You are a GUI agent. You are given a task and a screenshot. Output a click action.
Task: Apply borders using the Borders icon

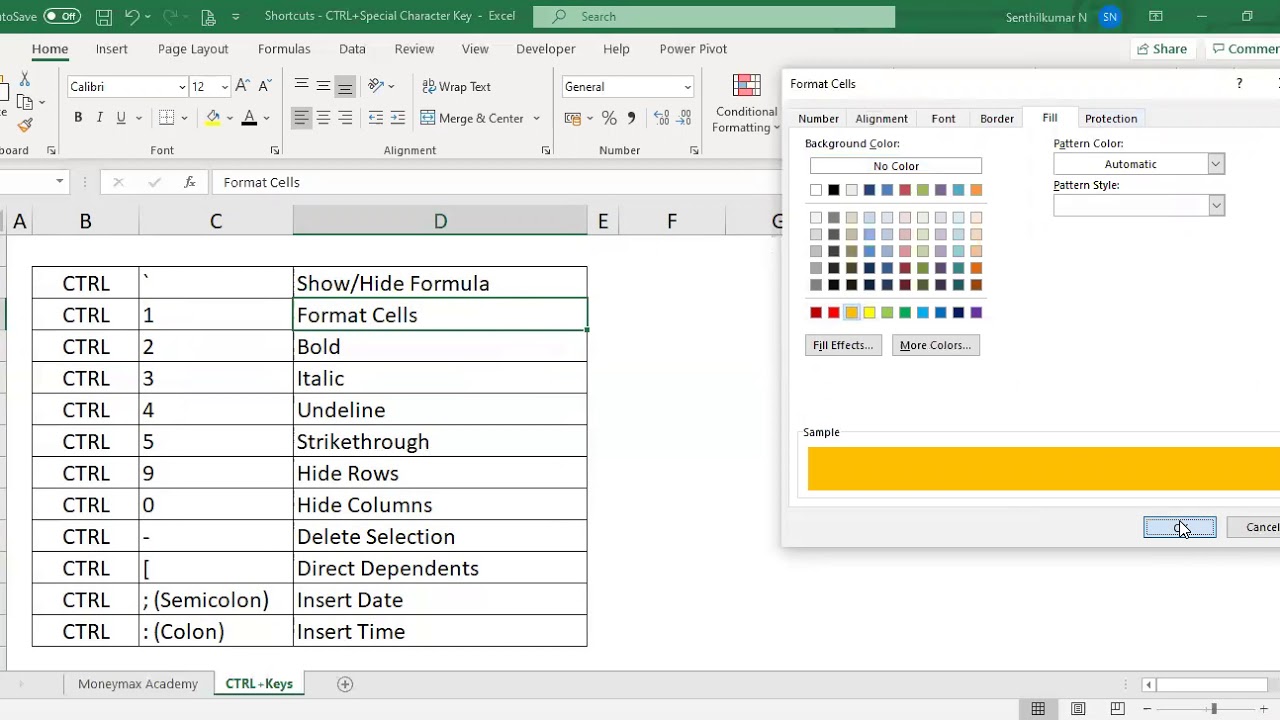pos(167,118)
